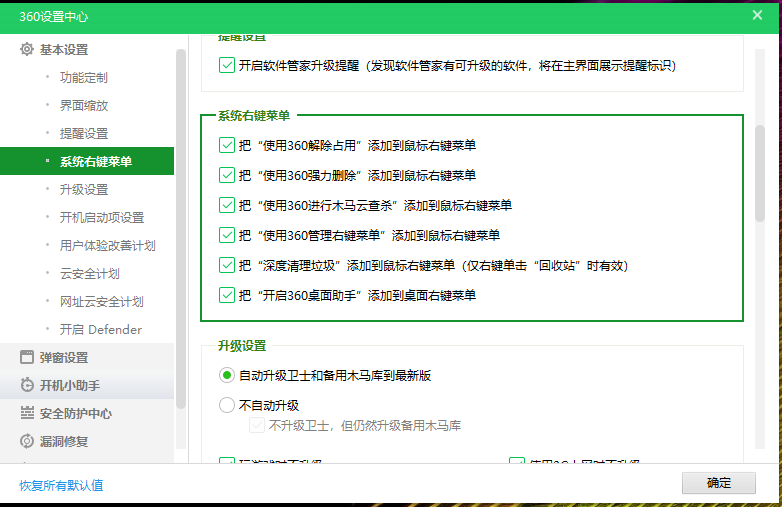Viewport: 782px width, 507px height.
Task: Click the left sidebar scrollbar
Action: (181, 229)
